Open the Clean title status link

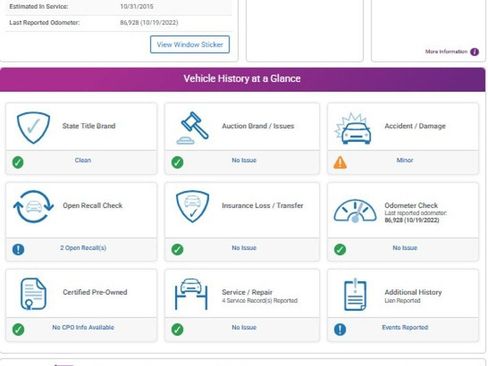pyautogui.click(x=83, y=160)
